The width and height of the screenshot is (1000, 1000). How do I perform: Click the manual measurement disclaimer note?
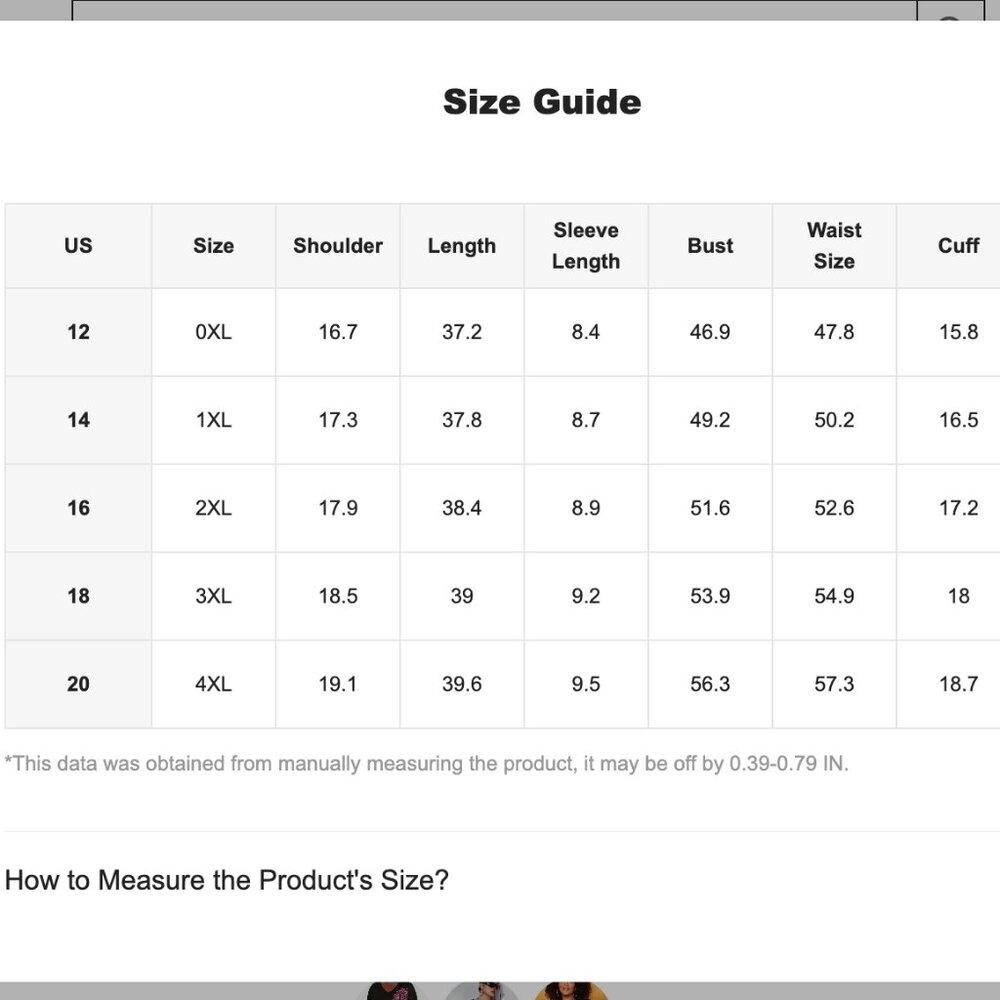(x=426, y=764)
